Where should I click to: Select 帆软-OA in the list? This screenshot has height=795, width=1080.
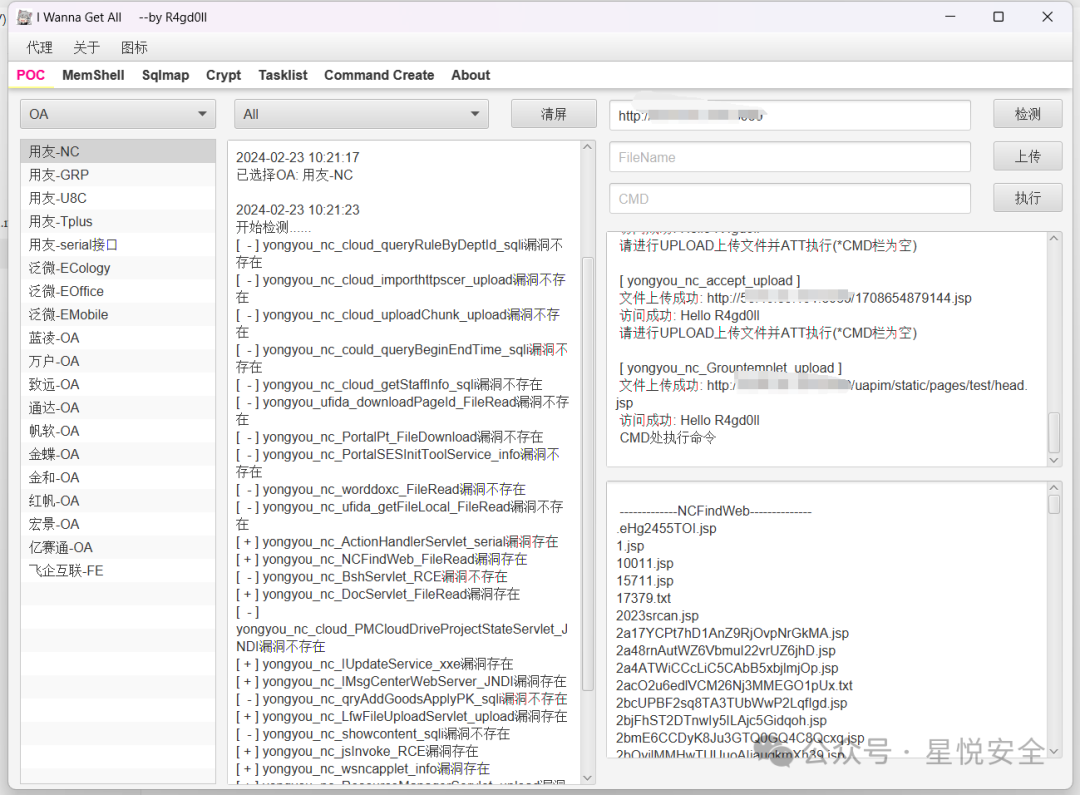coord(118,431)
